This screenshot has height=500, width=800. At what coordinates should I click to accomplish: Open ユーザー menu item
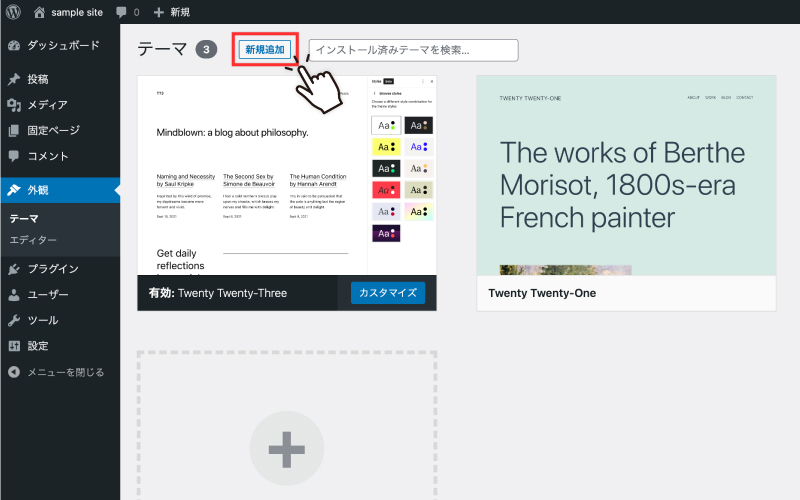pyautogui.click(x=60, y=295)
